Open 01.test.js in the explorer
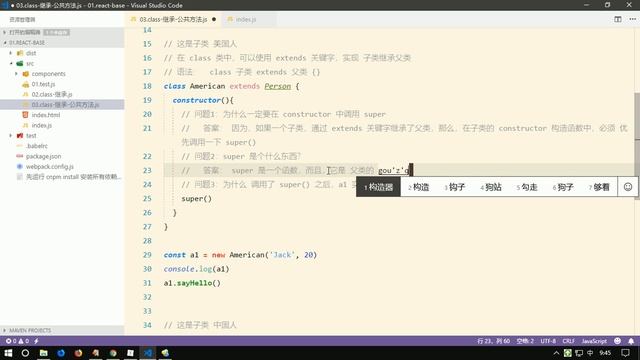Screen dimensions: 640x360 [43, 84]
